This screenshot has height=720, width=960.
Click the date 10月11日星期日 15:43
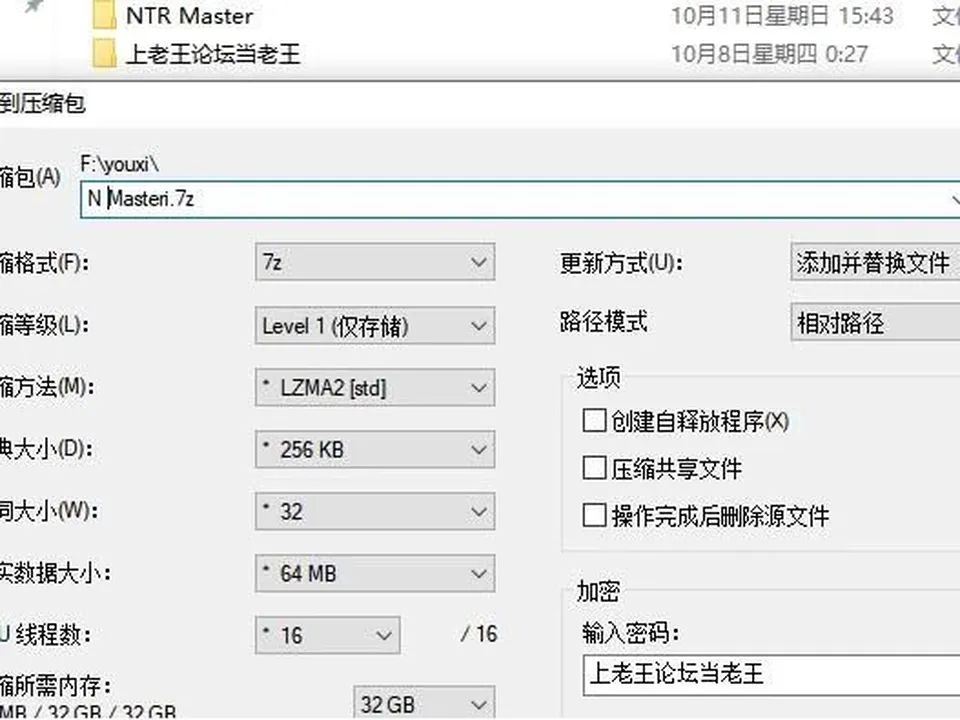[x=782, y=16]
